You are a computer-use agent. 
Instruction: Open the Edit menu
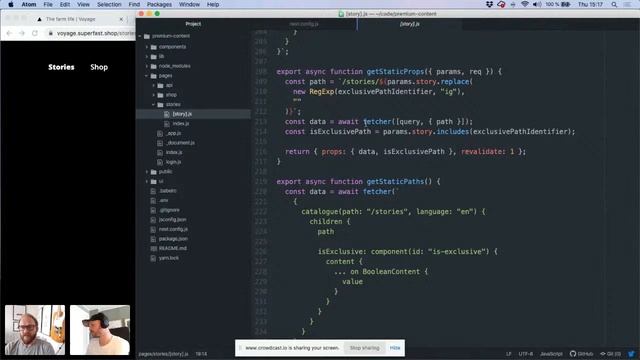[x=64, y=4]
